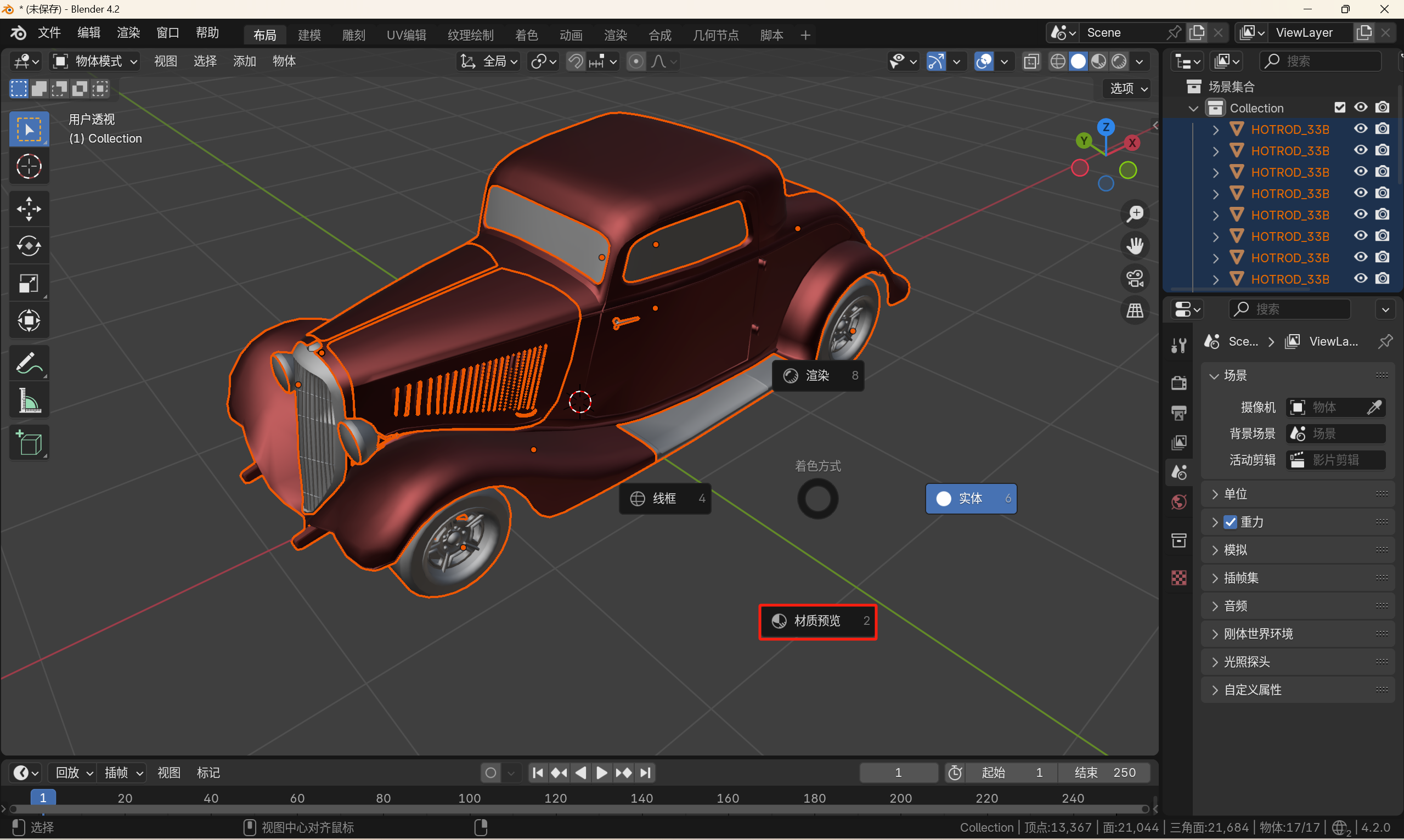Uncheck Collection exclude checkbox in outliner

1339,108
